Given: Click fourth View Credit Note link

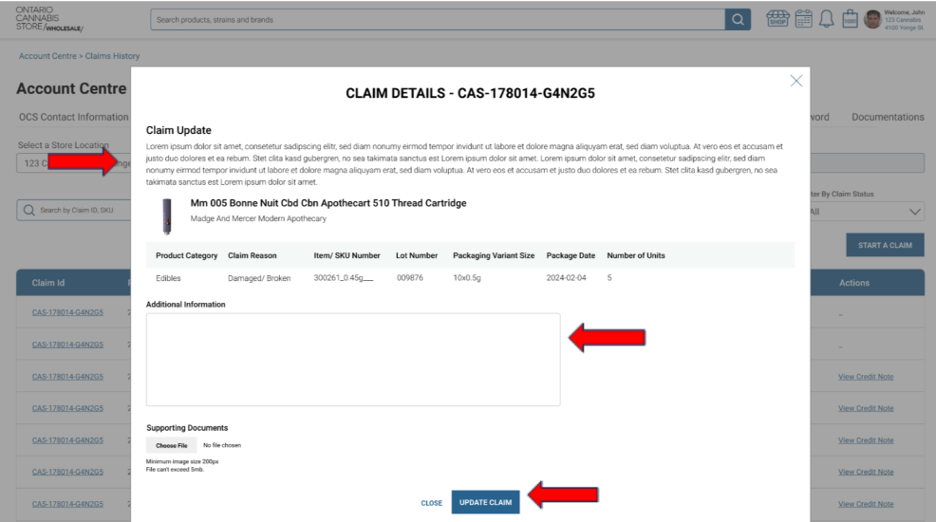Looking at the screenshot, I should pos(866,472).
